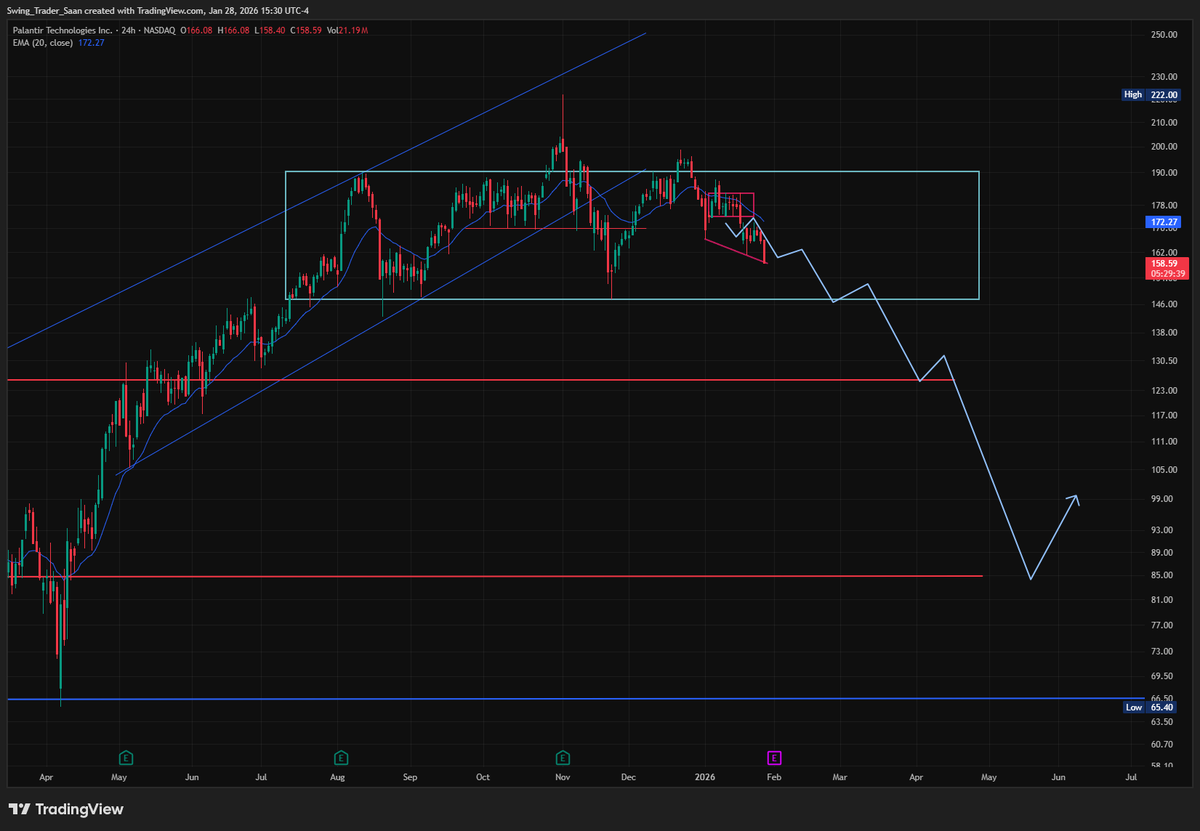Click the Apr label near 2025 chart start
This screenshot has height=831, width=1200.
[46, 776]
